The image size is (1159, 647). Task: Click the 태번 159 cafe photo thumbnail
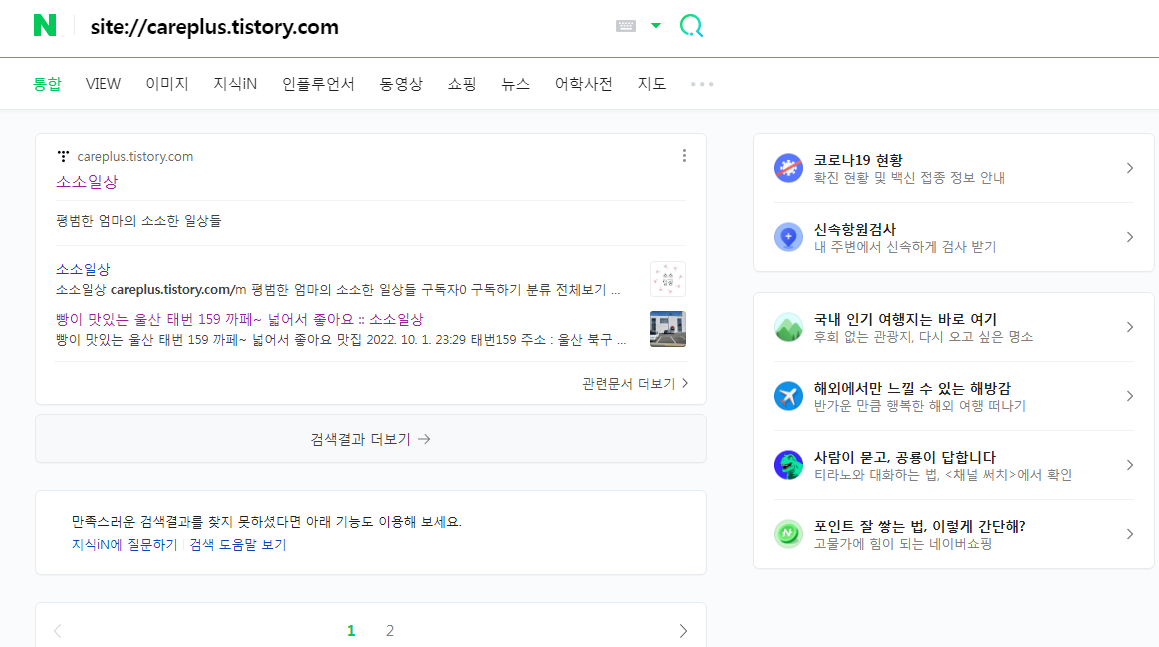pyautogui.click(x=667, y=329)
